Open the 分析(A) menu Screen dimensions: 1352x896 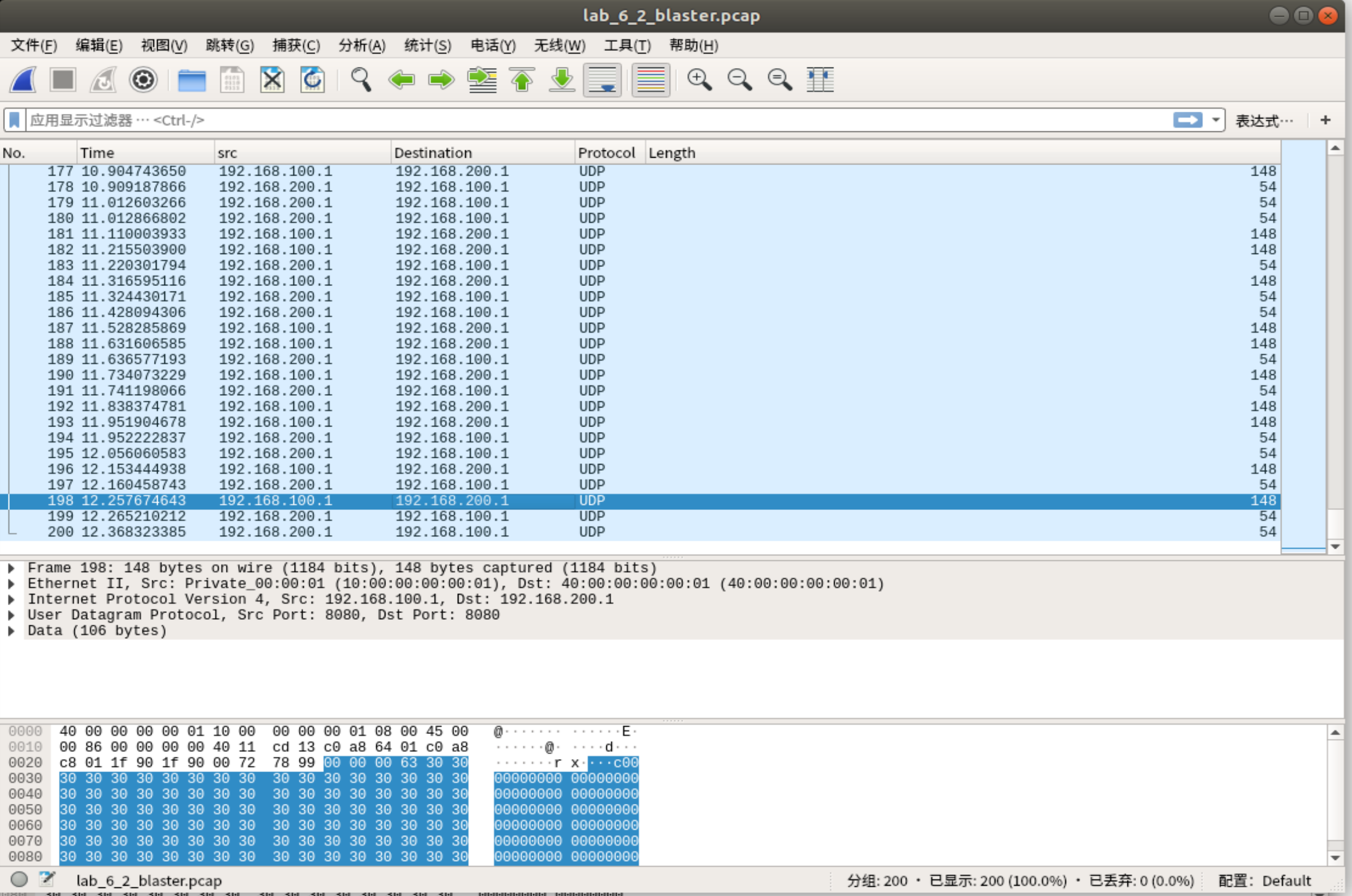(x=362, y=45)
